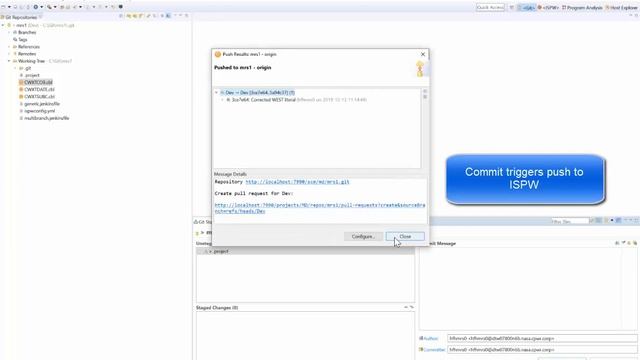Expand the Remotes node
The height and width of the screenshot is (360, 640).
[9, 54]
